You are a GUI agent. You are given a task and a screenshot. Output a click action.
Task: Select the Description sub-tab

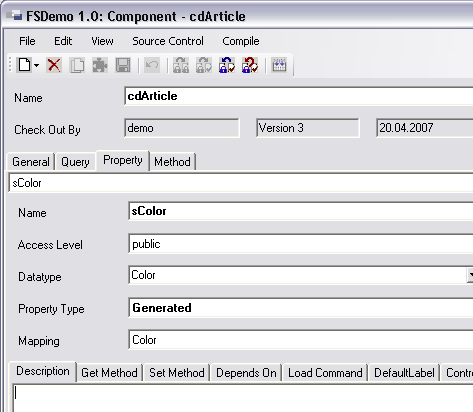pyautogui.click(x=43, y=371)
